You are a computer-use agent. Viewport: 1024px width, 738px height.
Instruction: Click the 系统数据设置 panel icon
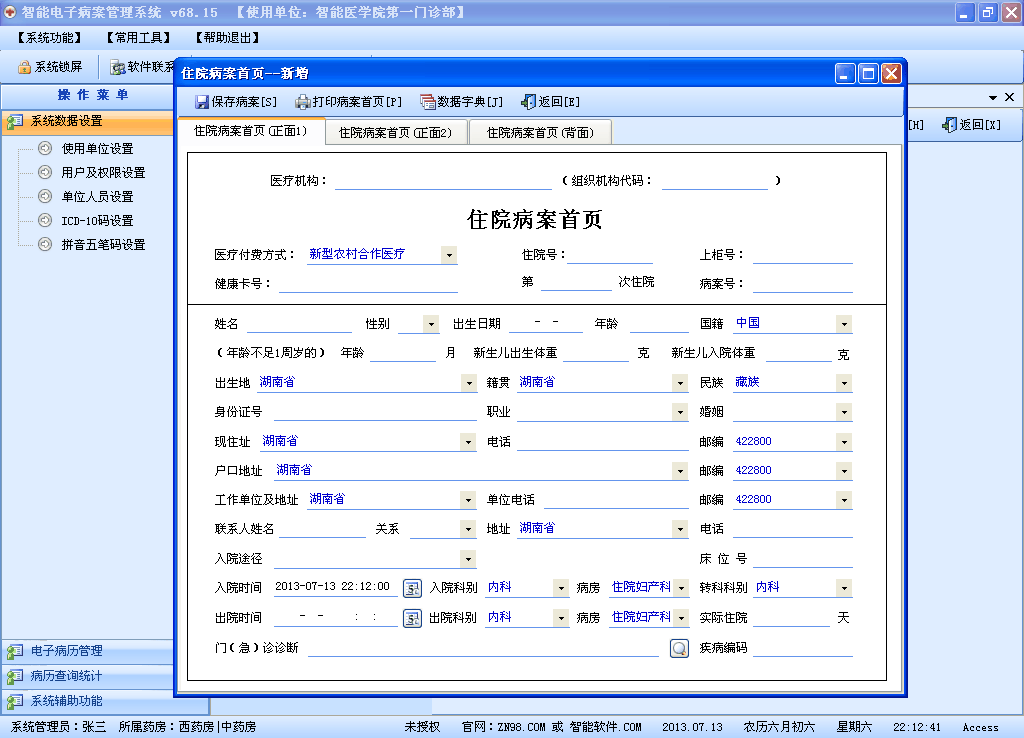tap(14, 121)
